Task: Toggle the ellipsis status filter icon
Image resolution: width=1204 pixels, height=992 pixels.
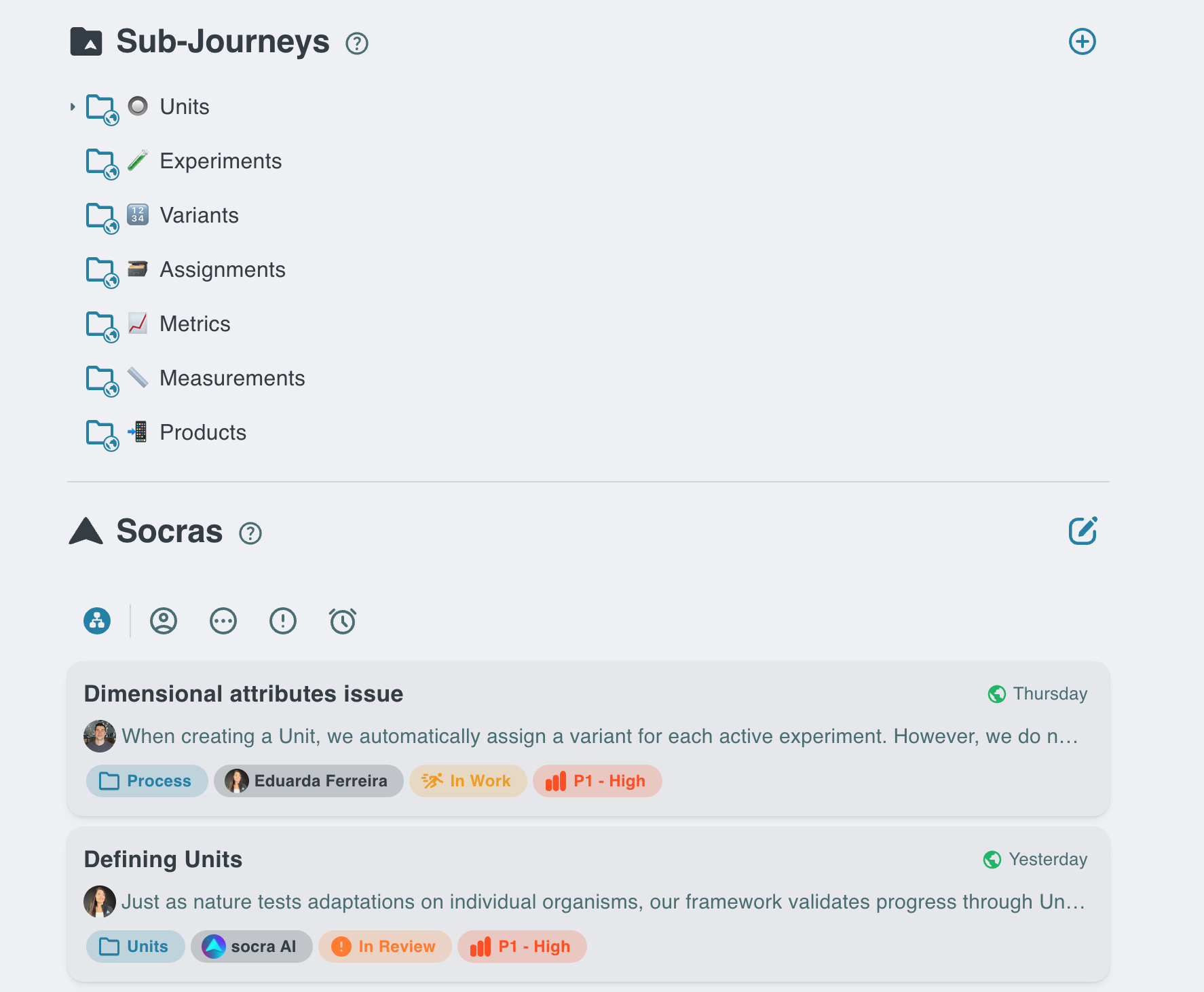Action: click(x=223, y=621)
